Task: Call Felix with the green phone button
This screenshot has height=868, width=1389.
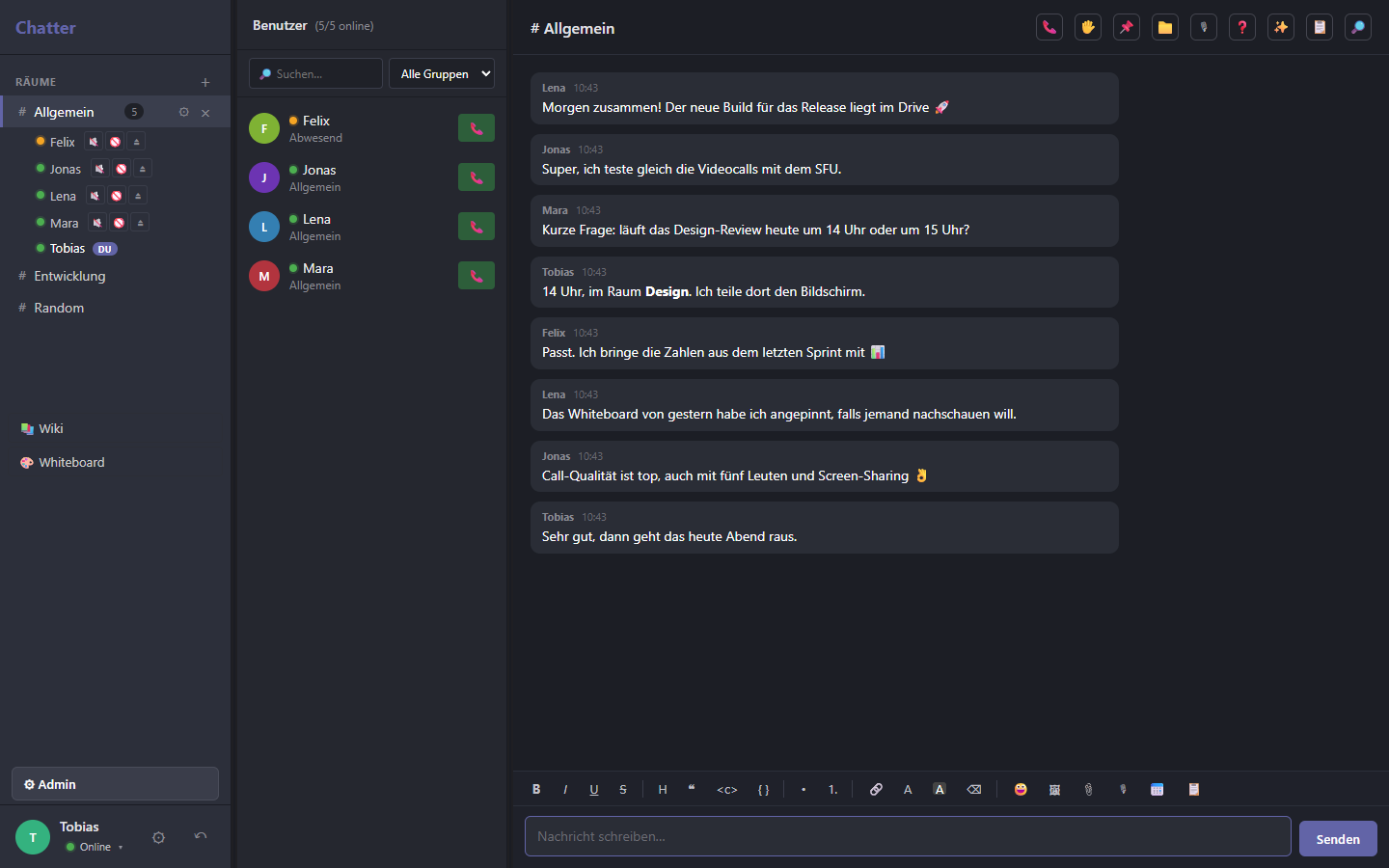Action: [x=477, y=128]
